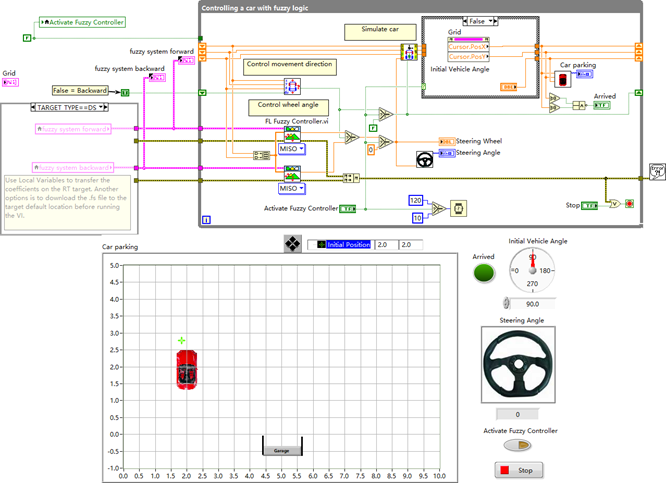This screenshot has width=666, height=483.
Task: Click the Cursor.PosY property item
Action: point(468,56)
